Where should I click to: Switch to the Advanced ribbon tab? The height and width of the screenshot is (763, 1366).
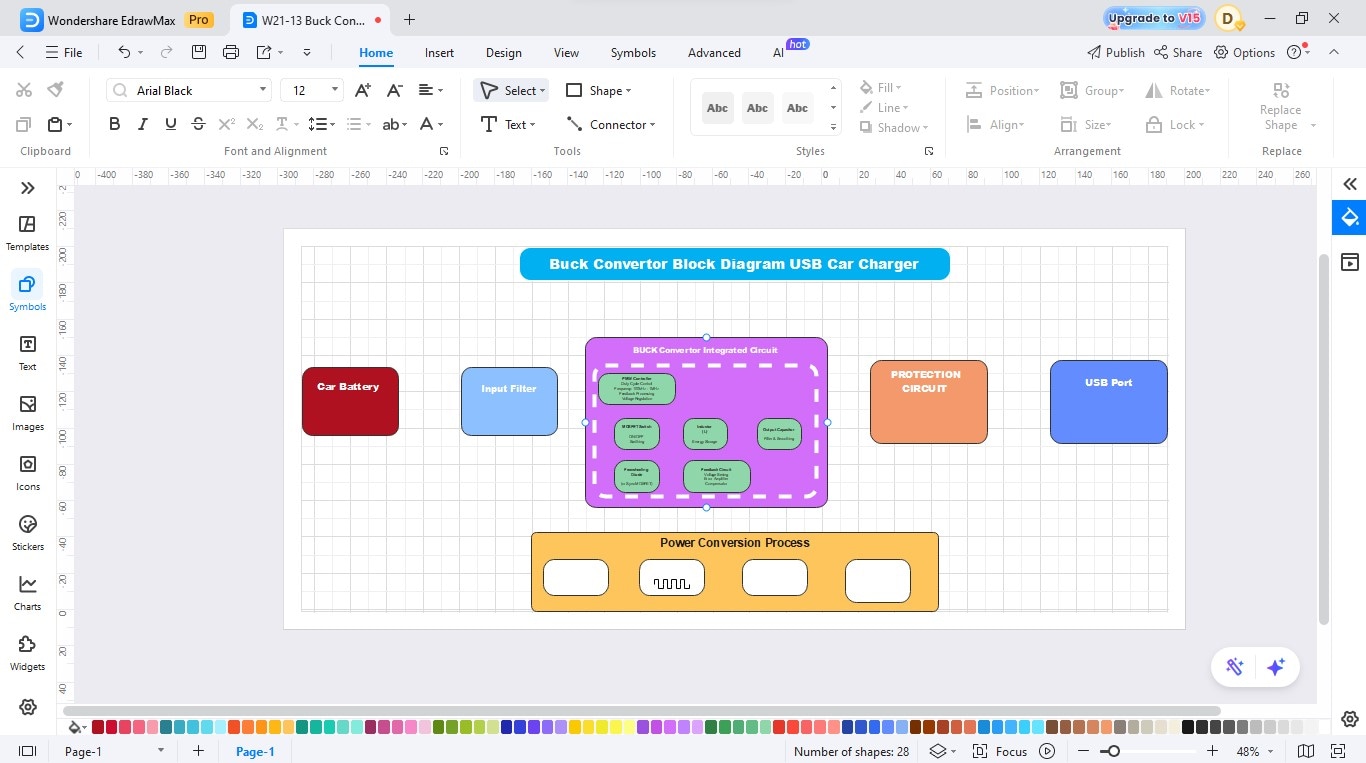pos(714,53)
